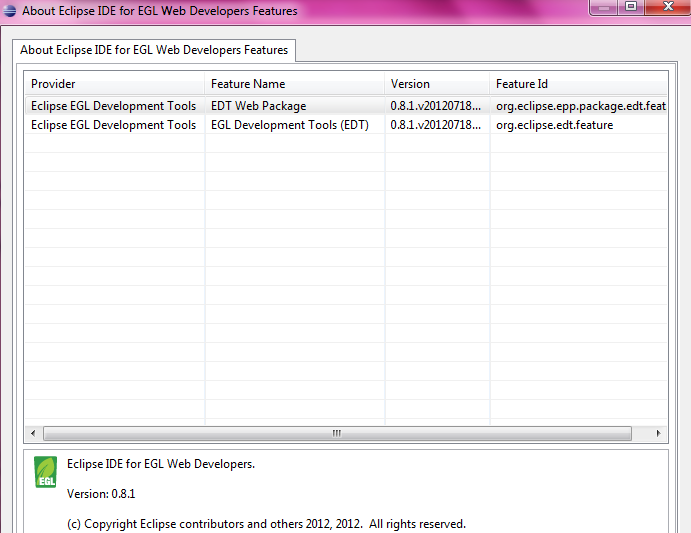Viewport: 691px width, 533px height.
Task: Sort by Version column header
Action: (x=437, y=84)
